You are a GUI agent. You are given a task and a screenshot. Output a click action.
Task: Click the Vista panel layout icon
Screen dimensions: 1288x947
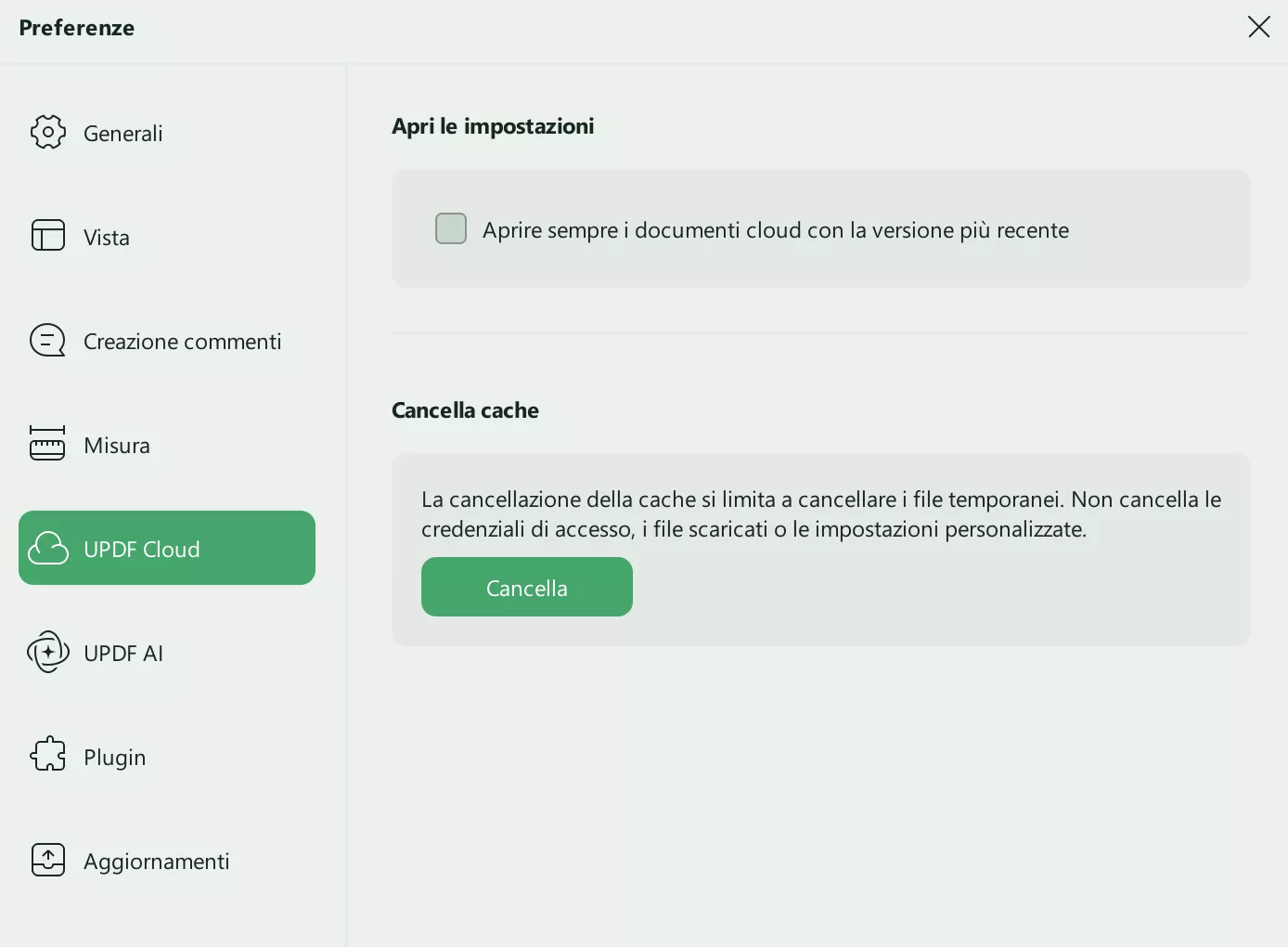click(48, 237)
